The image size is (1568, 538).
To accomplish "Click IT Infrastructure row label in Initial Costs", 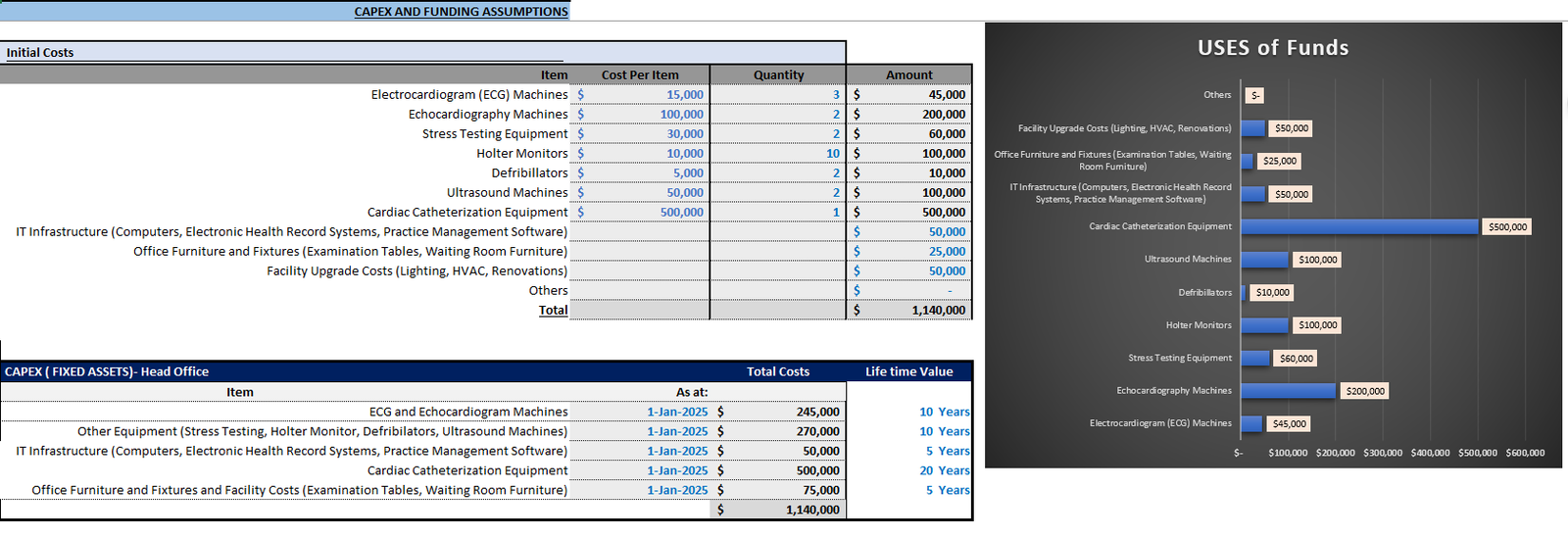I will [x=291, y=231].
